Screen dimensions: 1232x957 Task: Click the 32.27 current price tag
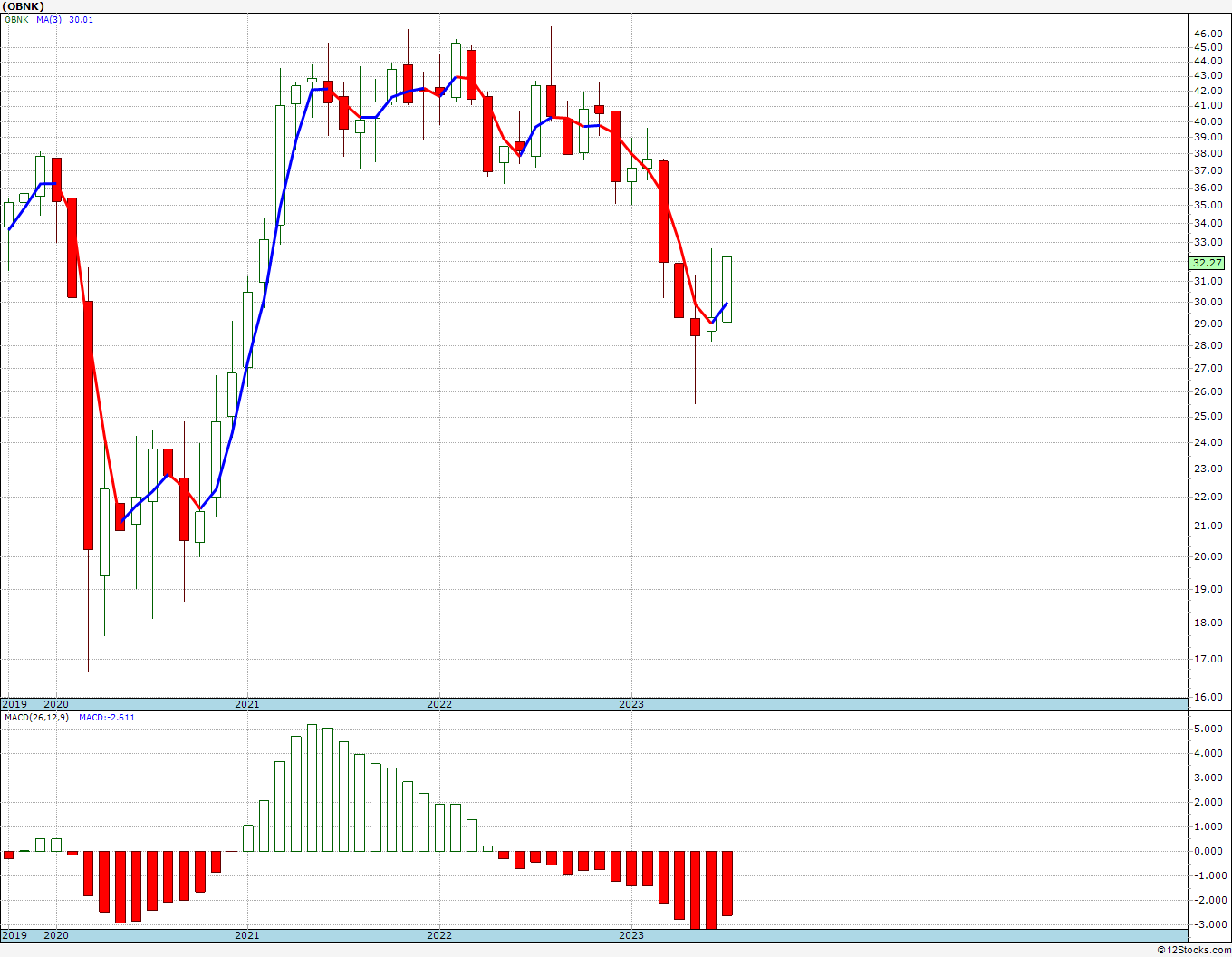pyautogui.click(x=1207, y=263)
